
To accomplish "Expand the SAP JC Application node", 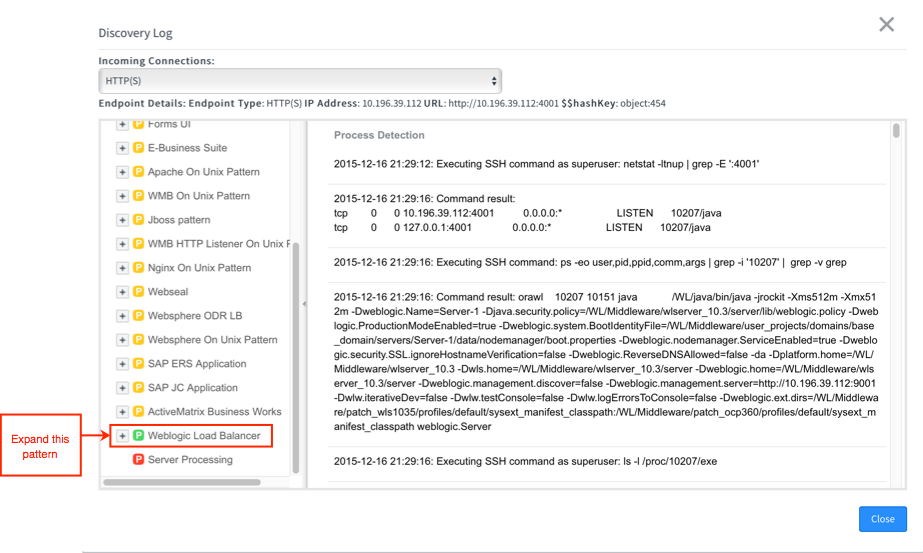I will coord(122,388).
